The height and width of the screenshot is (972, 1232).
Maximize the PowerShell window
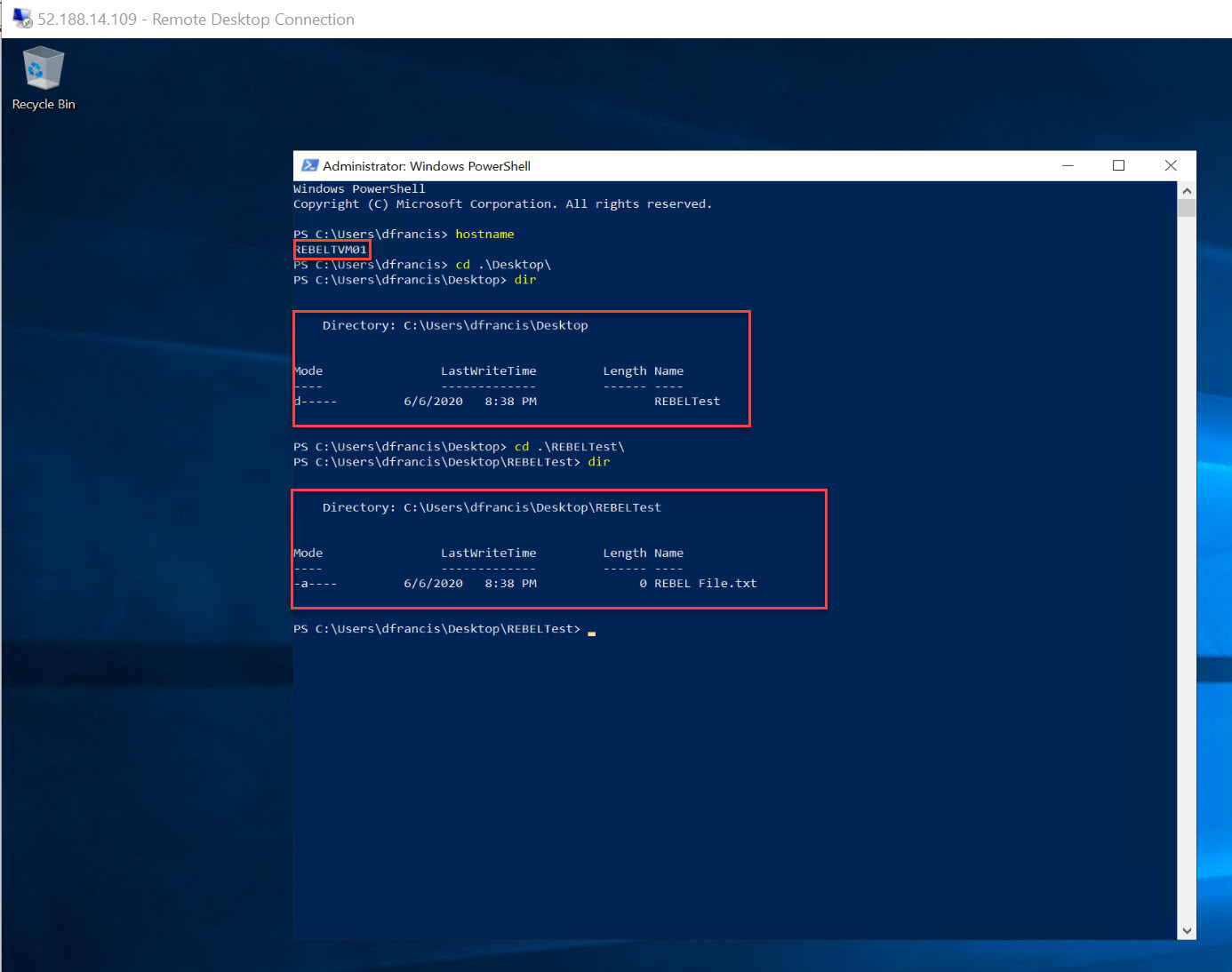[x=1118, y=165]
